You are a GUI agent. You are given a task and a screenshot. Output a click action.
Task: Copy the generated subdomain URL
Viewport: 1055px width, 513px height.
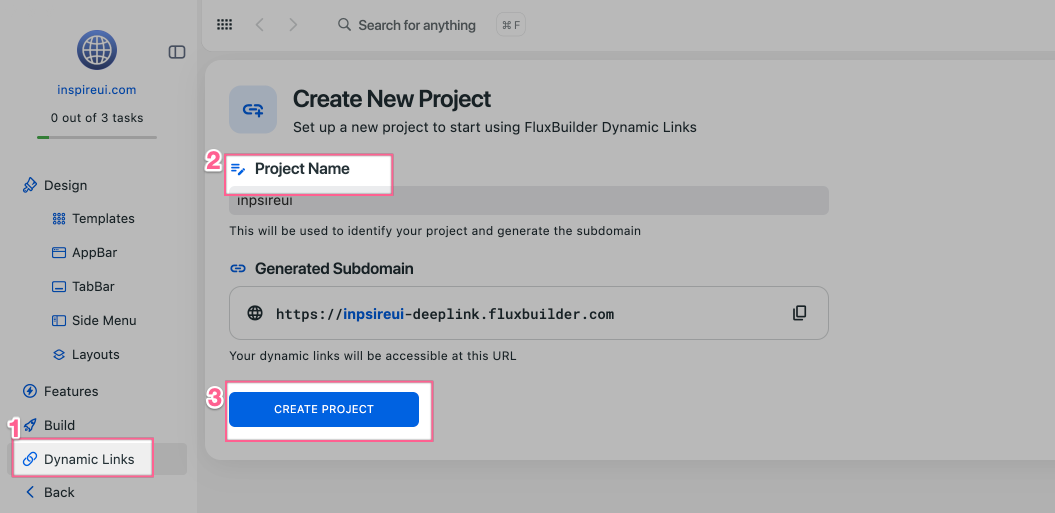[799, 313]
